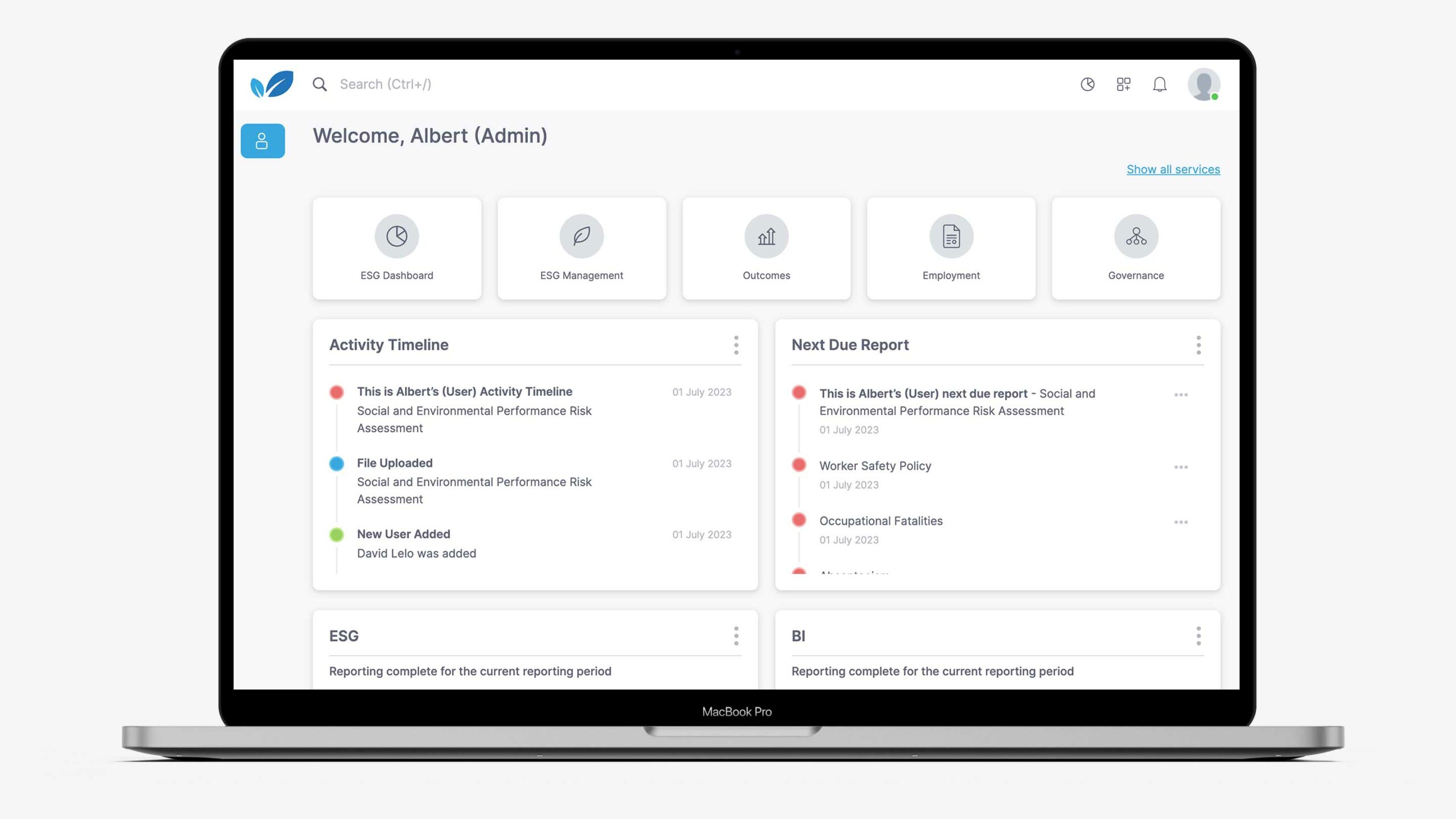Expand Activity Timeline options menu

tap(736, 345)
